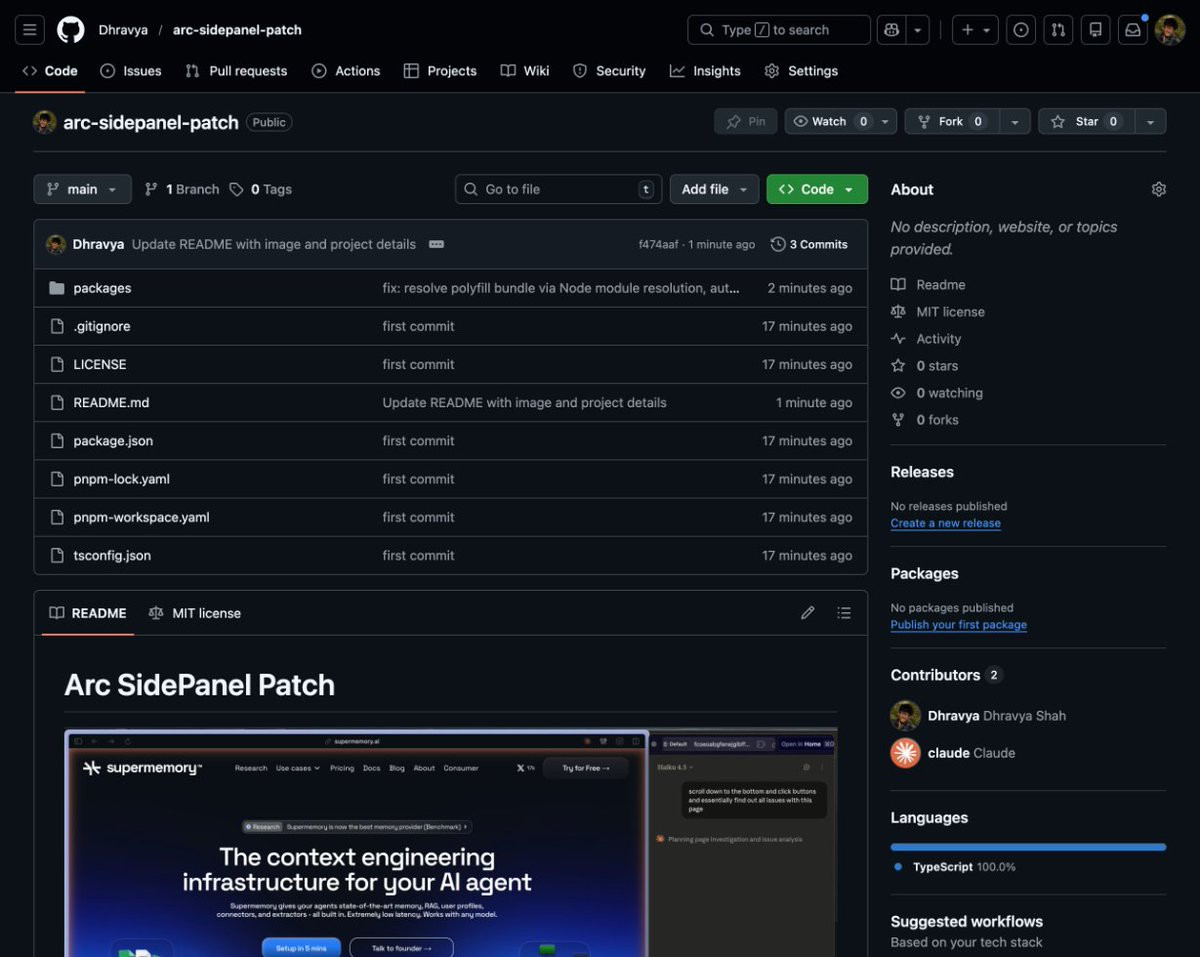Open the pnpm-lock.yaml file
This screenshot has width=1200, height=957.
tap(121, 479)
